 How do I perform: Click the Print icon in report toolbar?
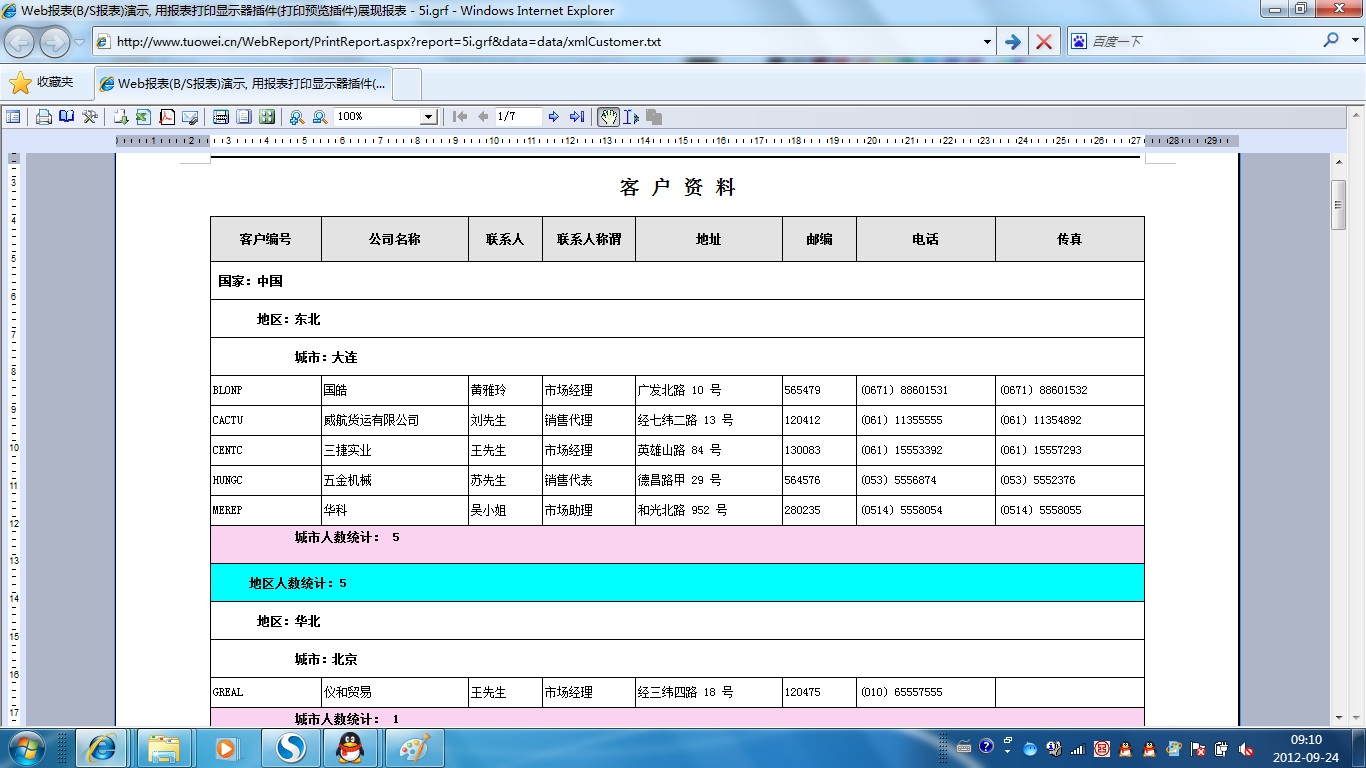44,117
